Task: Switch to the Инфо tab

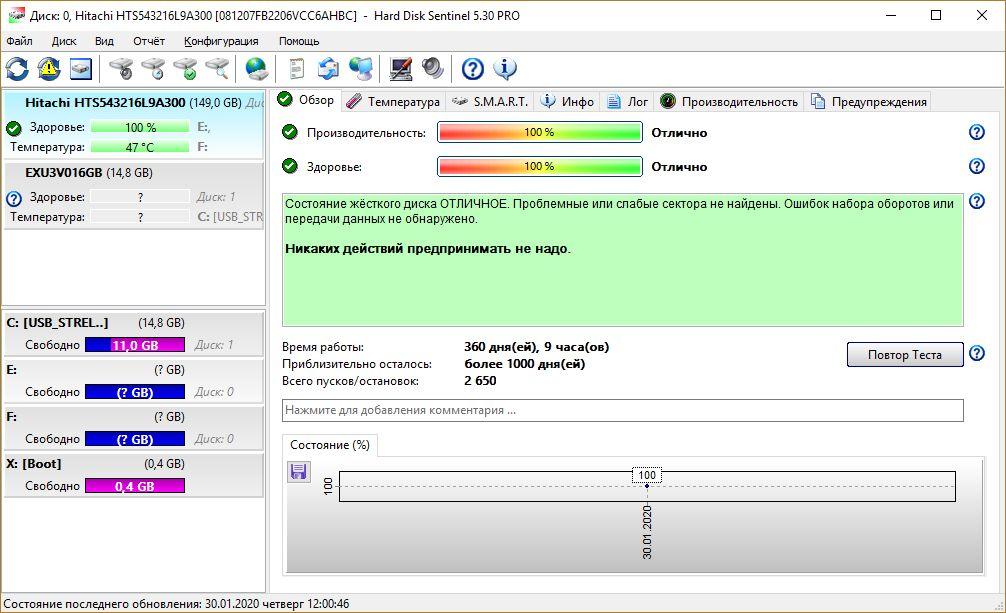Action: point(567,101)
